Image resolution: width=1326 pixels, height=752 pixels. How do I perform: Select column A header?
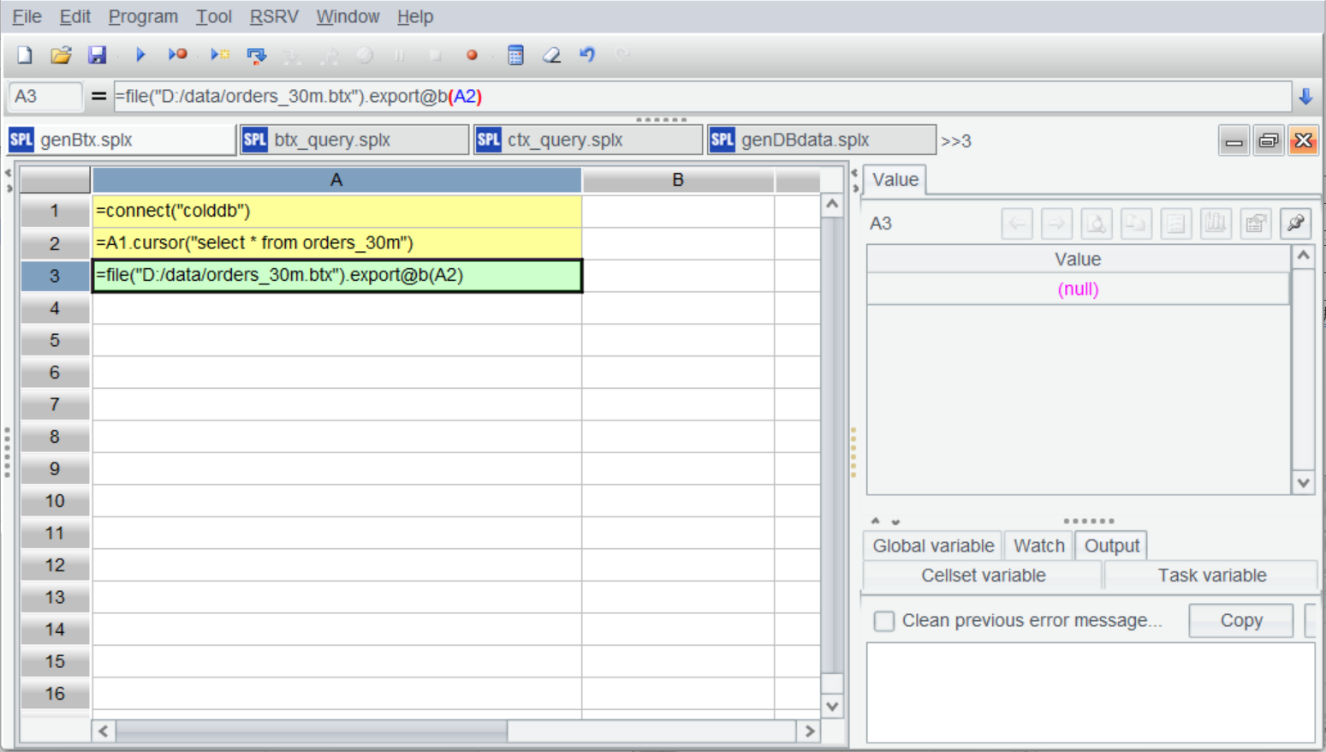337,180
